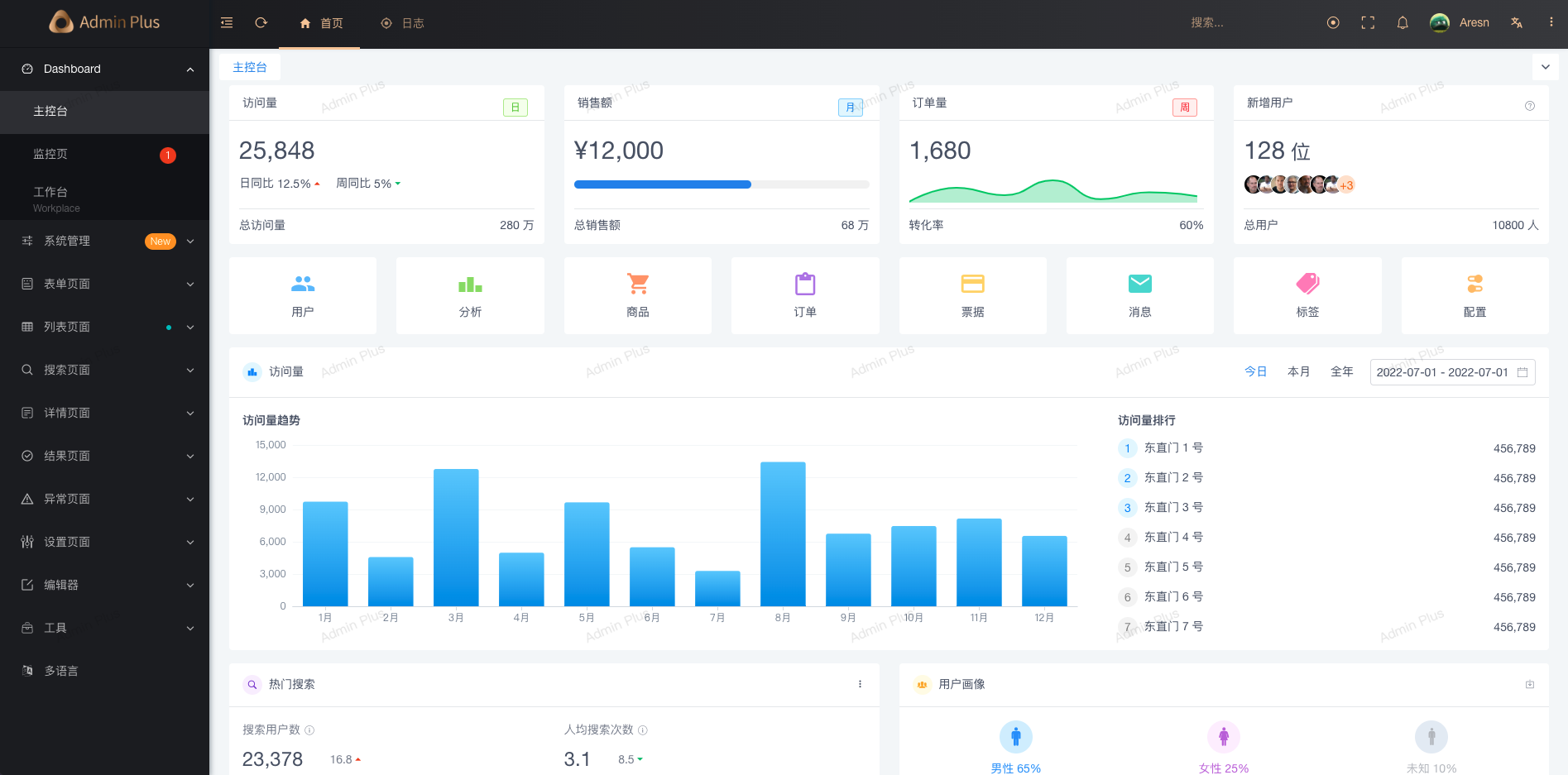
Task: Click the +3 avatar overflow badge
Action: point(1346,185)
